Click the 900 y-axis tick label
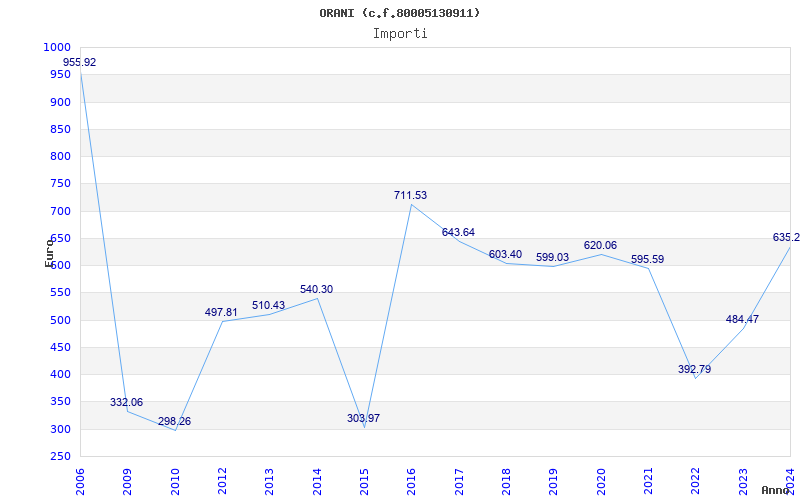The width and height of the screenshot is (800, 500). (60, 102)
